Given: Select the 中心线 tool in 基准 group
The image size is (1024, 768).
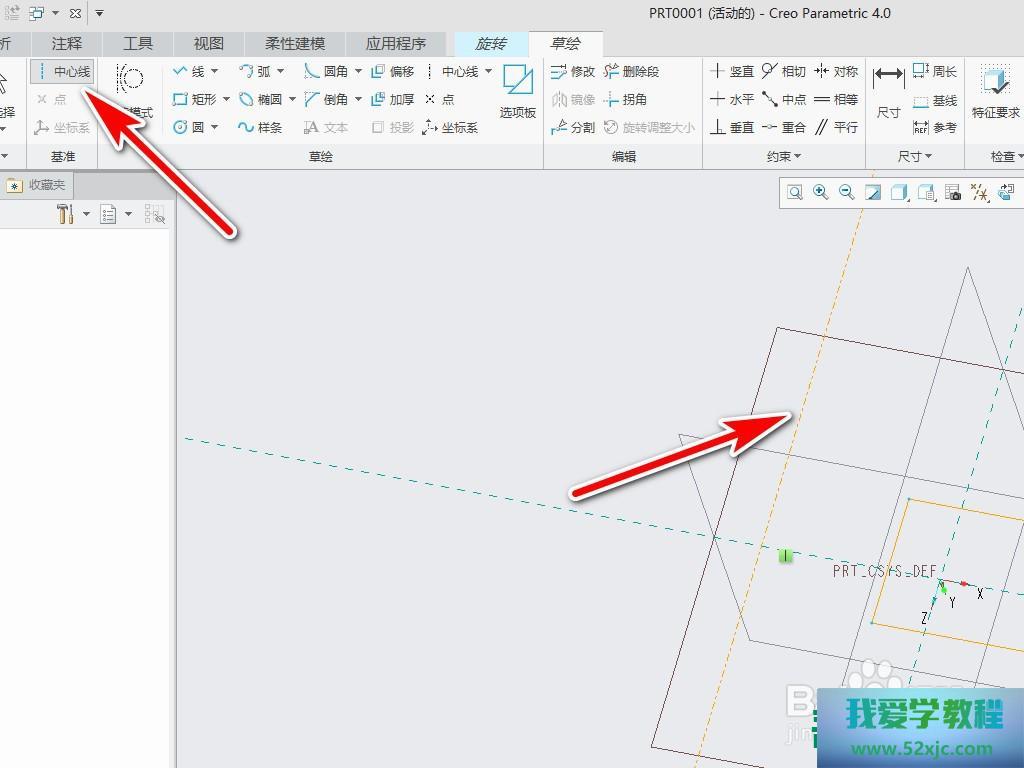Looking at the screenshot, I should point(62,72).
